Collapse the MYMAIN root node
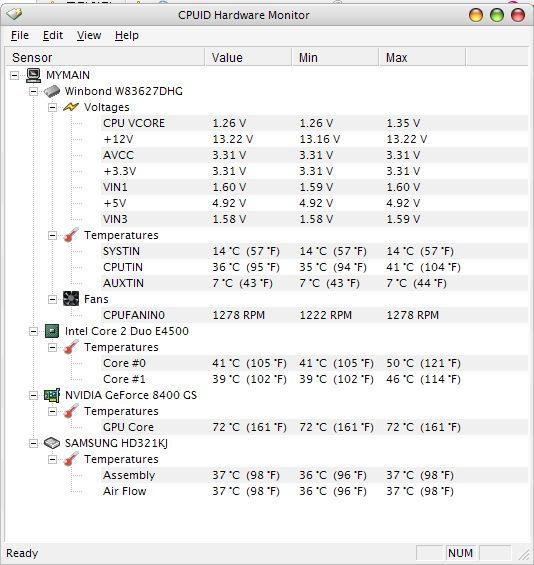The image size is (534, 565). pos(14,75)
